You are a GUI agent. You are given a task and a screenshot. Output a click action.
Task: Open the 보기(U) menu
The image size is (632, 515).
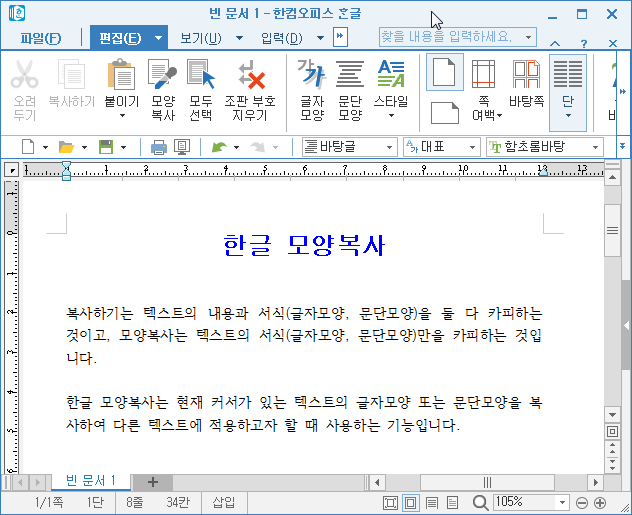(x=201, y=38)
